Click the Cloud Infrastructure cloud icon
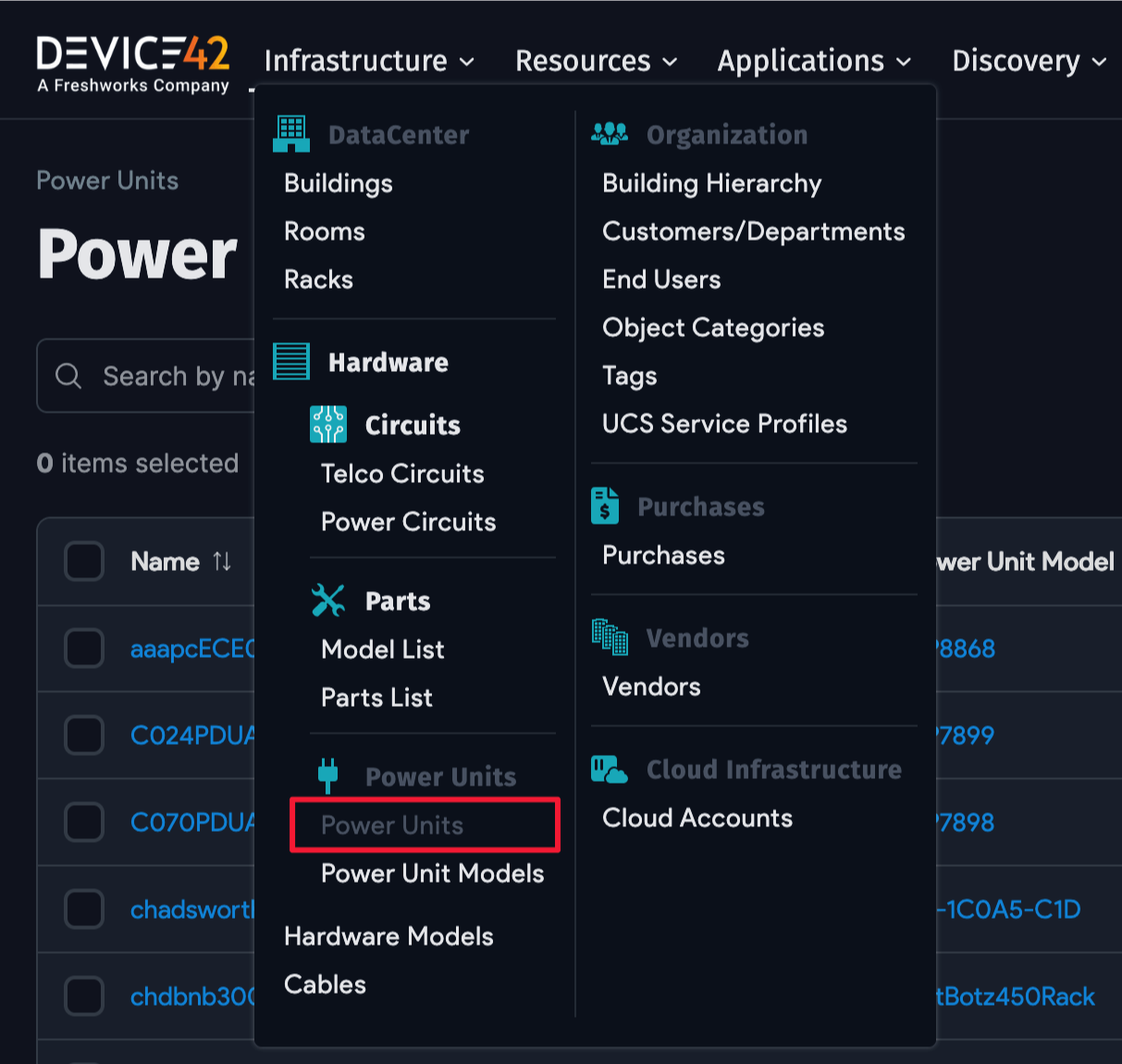This screenshot has height=1064, width=1122. (610, 769)
